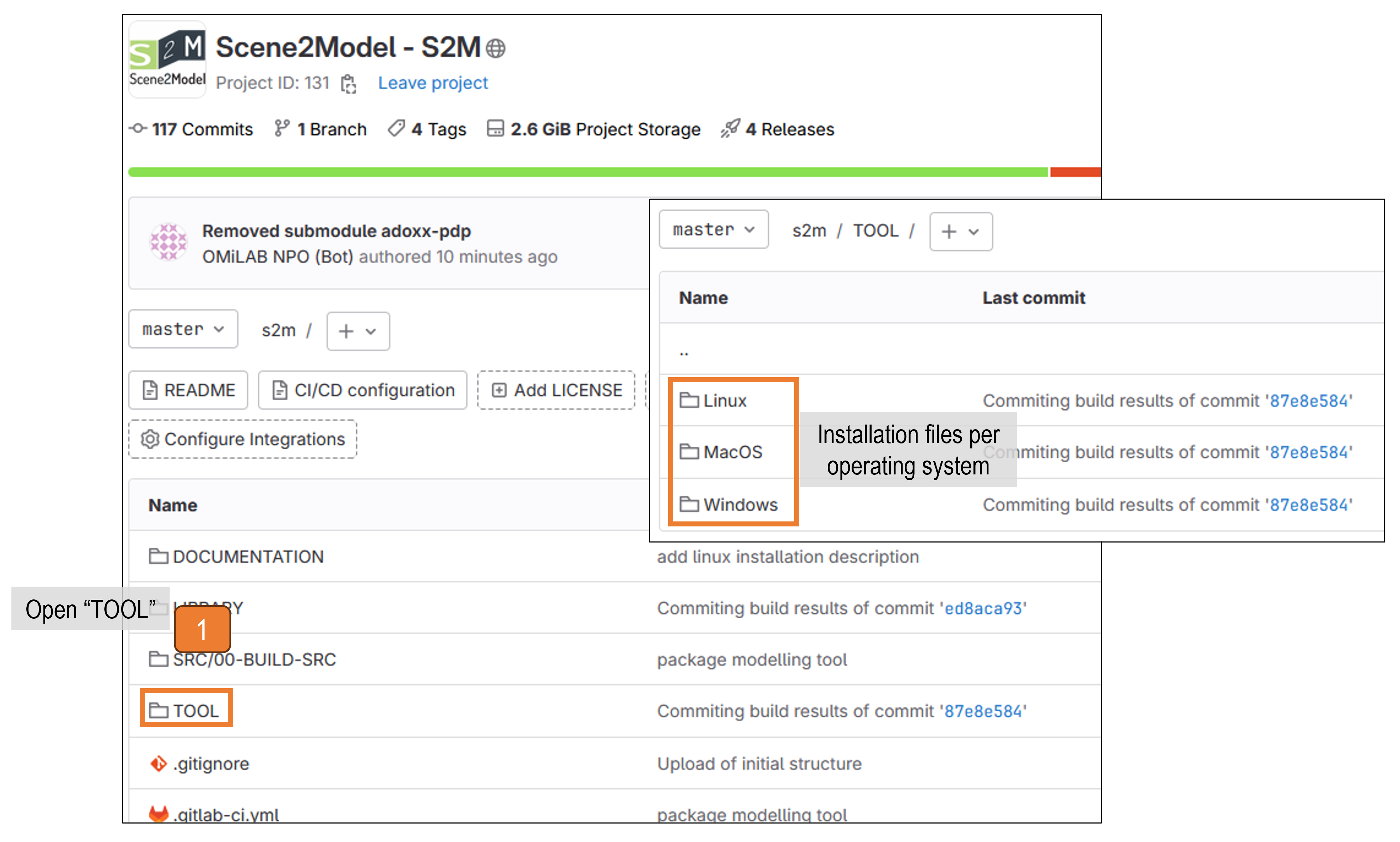Copy the project ID with clipboard icon
Viewport: 1400px width, 842px height.
click(x=348, y=83)
